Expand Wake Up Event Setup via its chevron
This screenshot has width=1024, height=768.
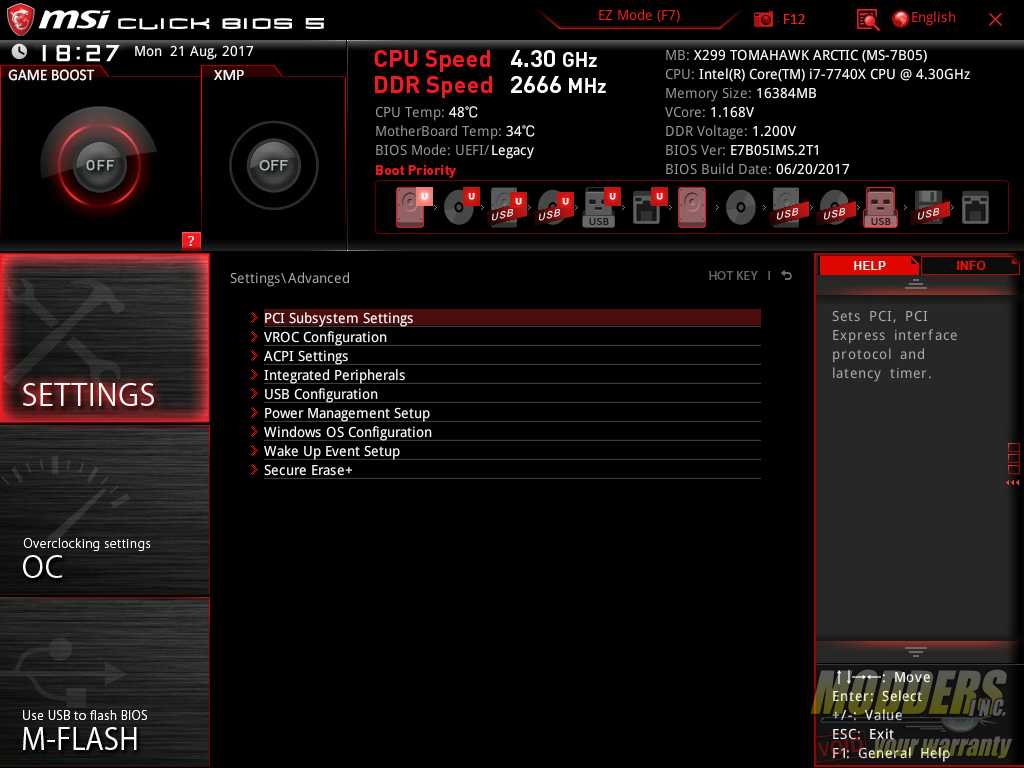click(x=254, y=451)
